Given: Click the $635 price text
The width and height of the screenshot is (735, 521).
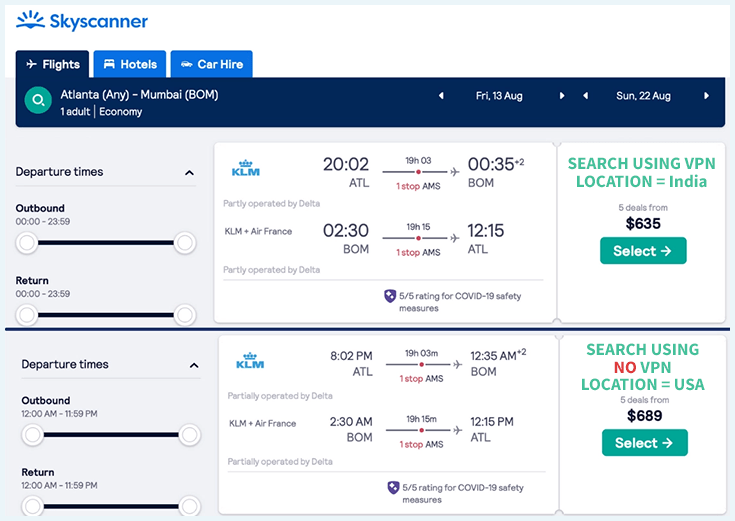Looking at the screenshot, I should tap(643, 224).
